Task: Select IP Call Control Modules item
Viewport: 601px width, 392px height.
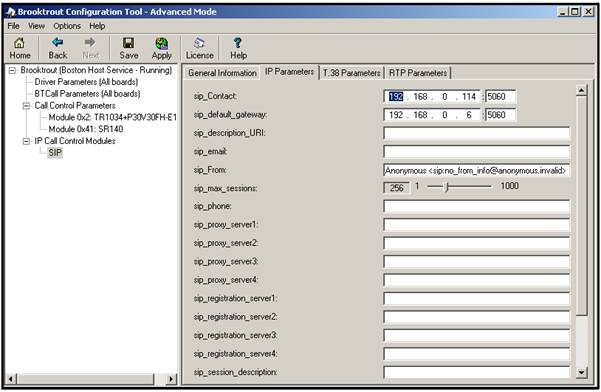Action: pos(75,141)
